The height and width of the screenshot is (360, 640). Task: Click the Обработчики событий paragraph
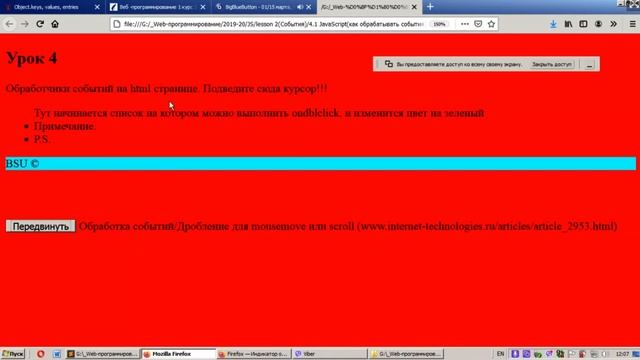[167, 89]
